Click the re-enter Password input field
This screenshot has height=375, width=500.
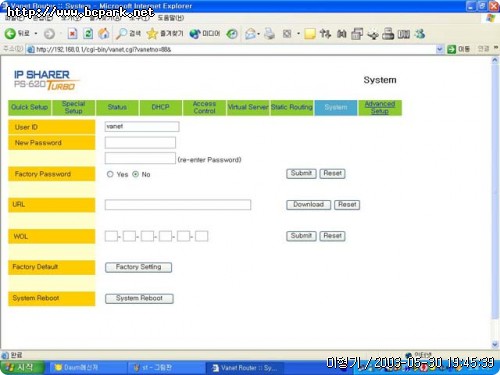[x=140, y=158]
